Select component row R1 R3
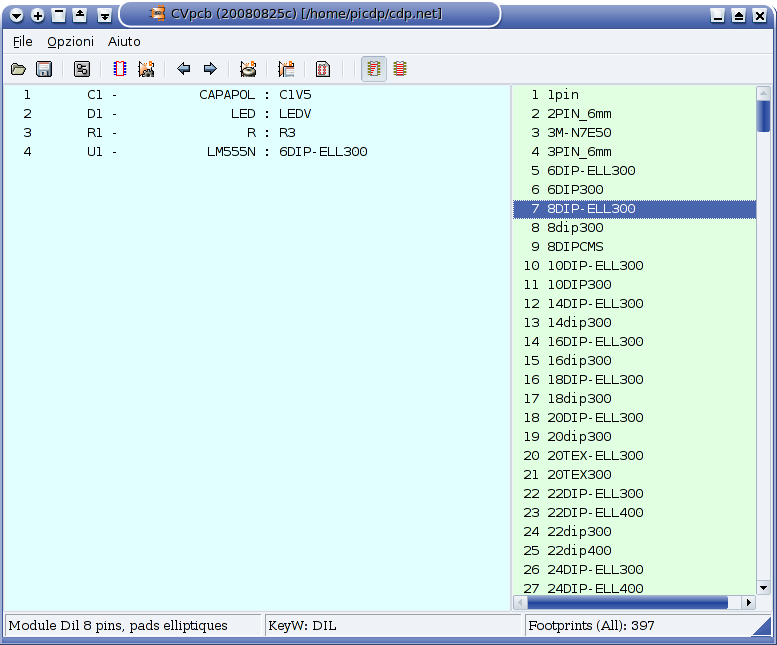The image size is (777, 645). pyautogui.click(x=257, y=133)
